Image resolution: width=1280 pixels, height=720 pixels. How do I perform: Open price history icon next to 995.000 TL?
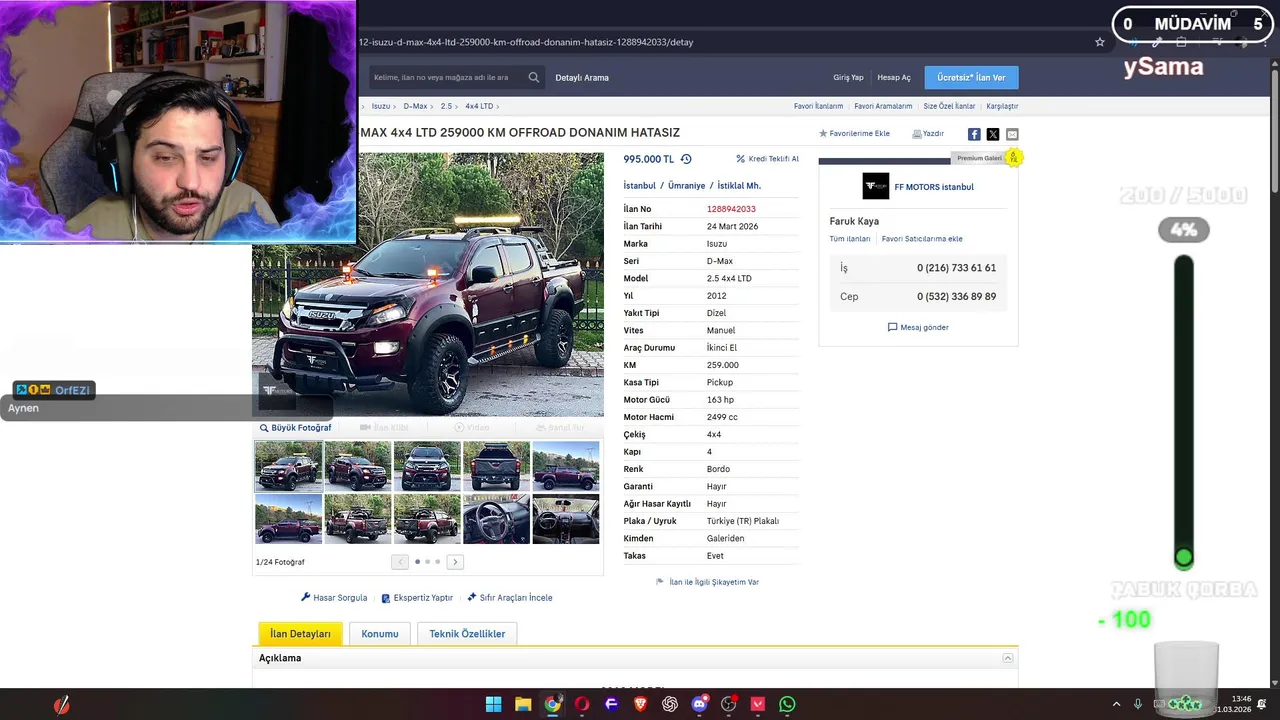point(686,159)
